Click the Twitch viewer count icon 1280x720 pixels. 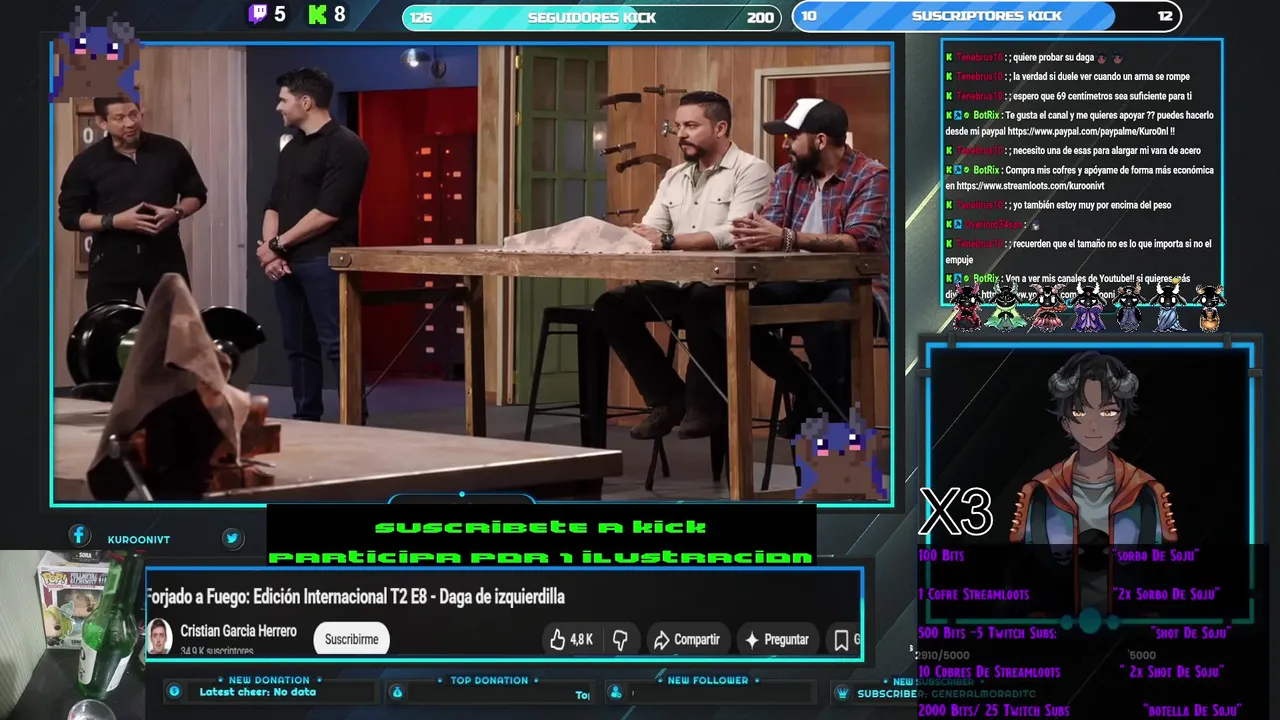pos(258,14)
